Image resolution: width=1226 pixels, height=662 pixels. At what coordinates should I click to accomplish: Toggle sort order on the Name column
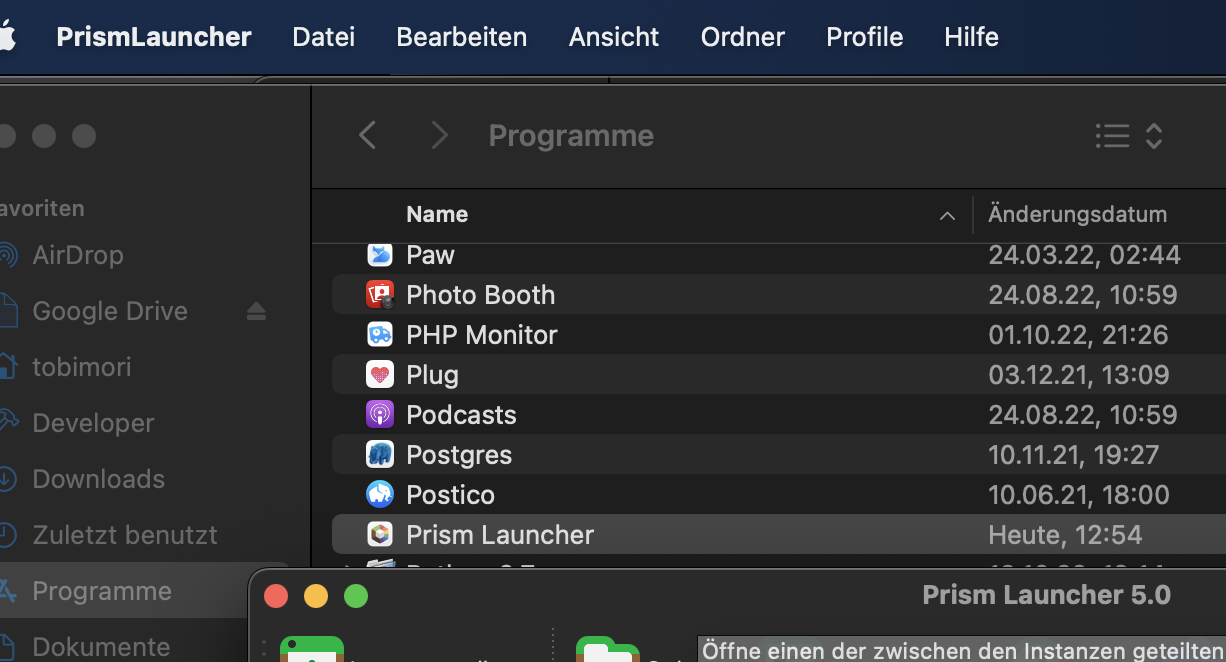point(946,215)
